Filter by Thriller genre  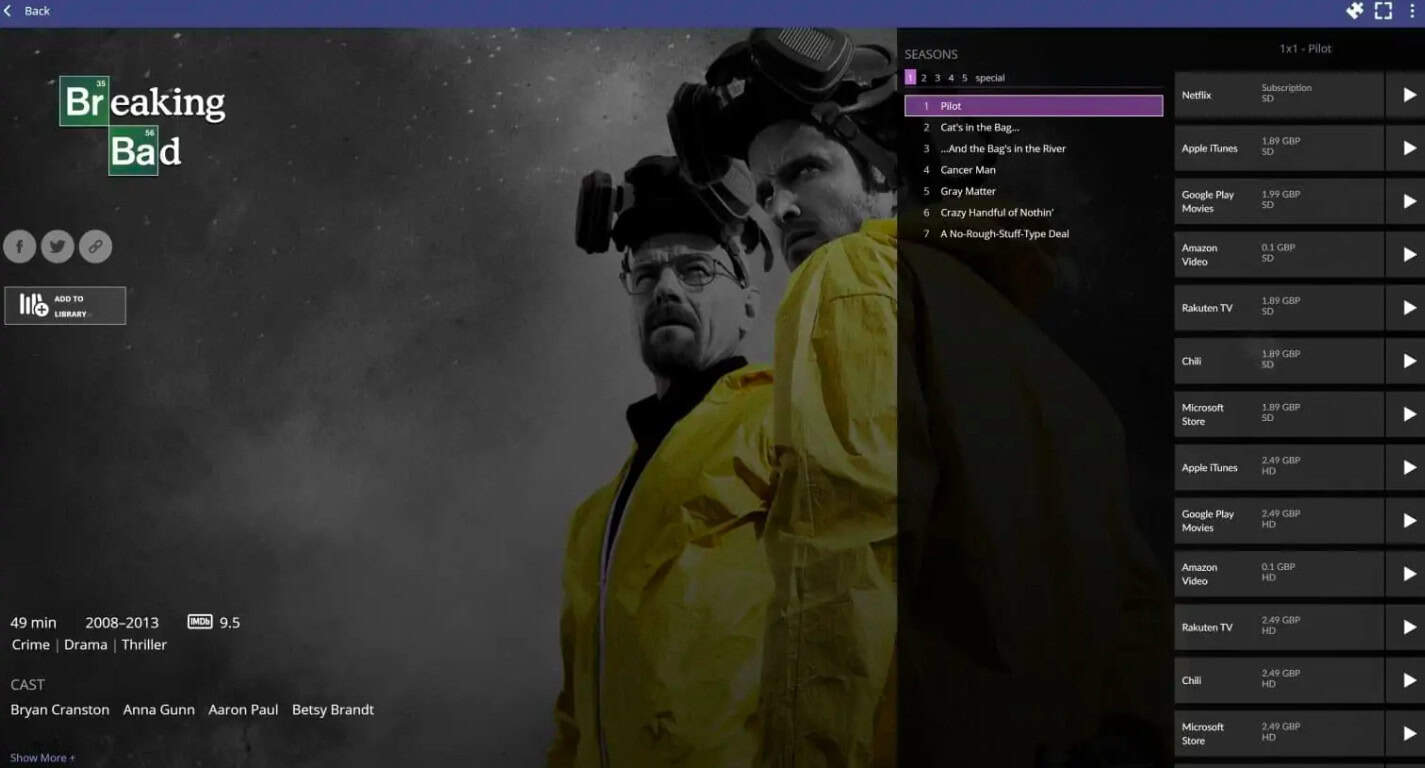(144, 645)
